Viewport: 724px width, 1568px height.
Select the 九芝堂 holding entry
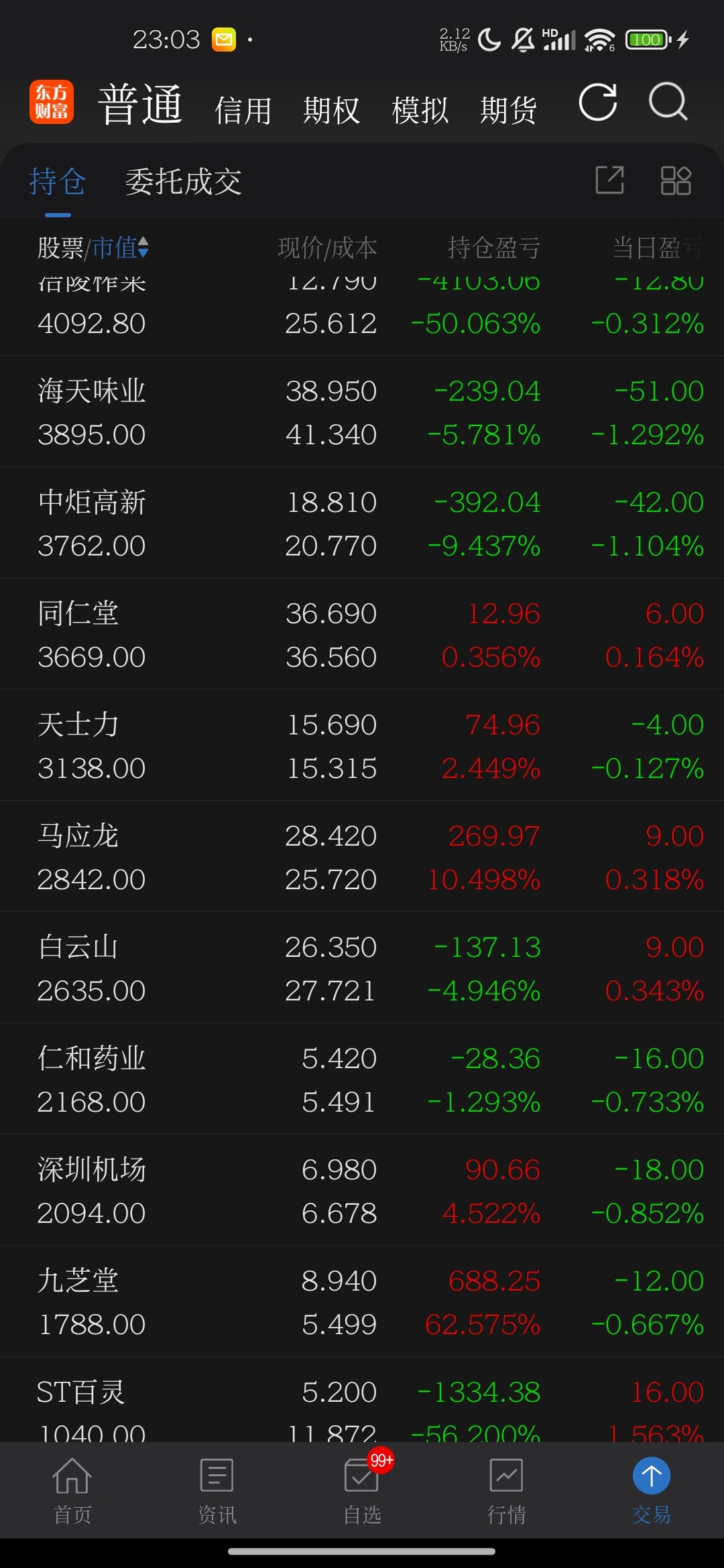362,1301
